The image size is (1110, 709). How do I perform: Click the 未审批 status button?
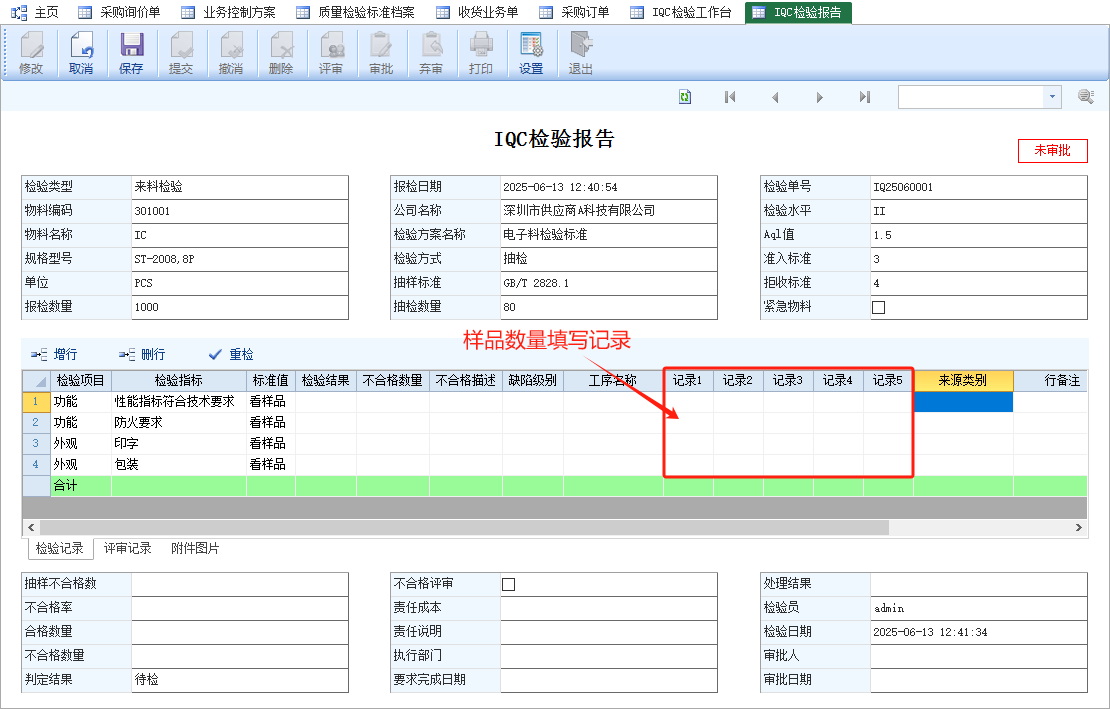pyautogui.click(x=1053, y=151)
